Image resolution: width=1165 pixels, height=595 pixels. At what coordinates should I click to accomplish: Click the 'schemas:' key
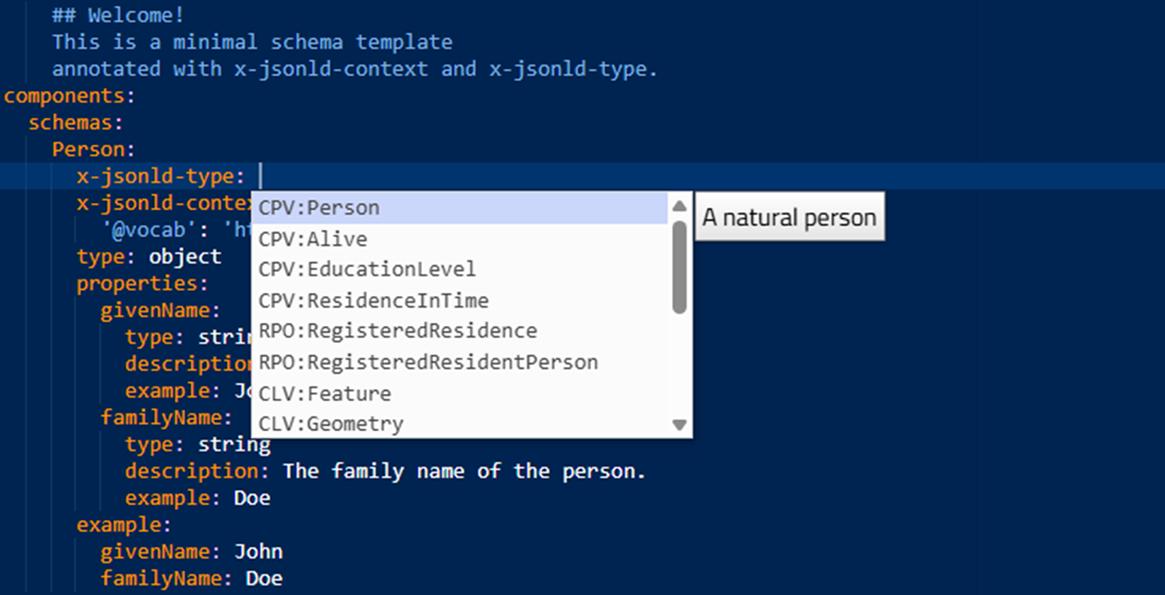(x=76, y=123)
